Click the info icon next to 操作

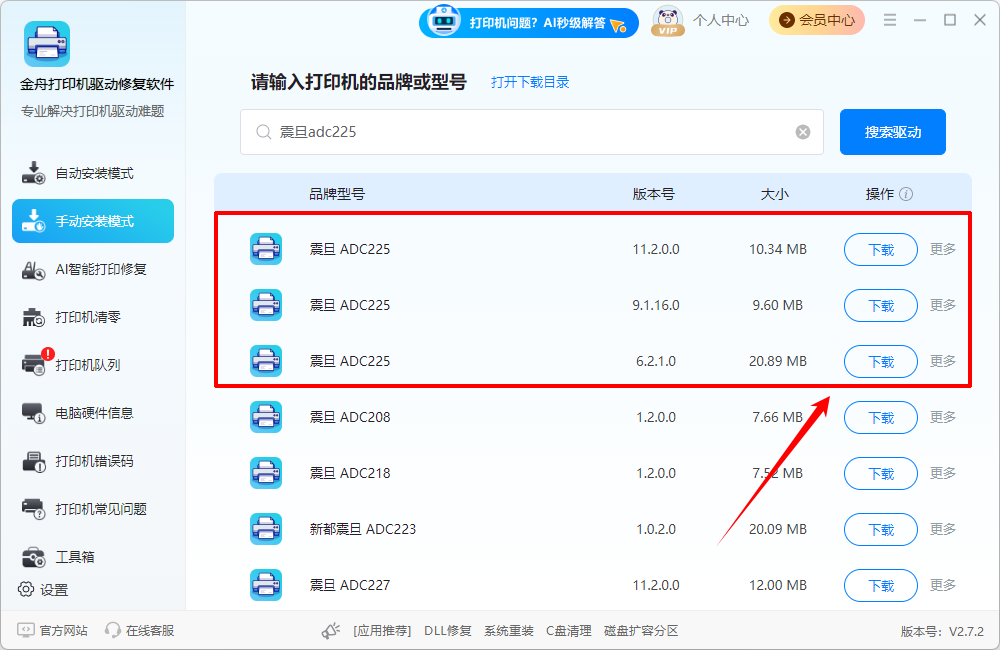906,194
